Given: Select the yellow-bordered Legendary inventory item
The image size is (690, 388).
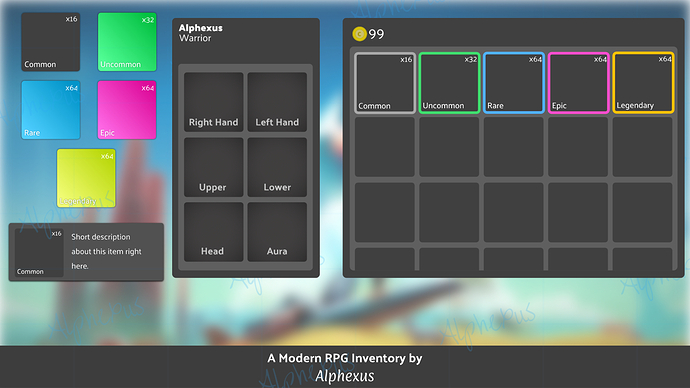Looking at the screenshot, I should (643, 83).
